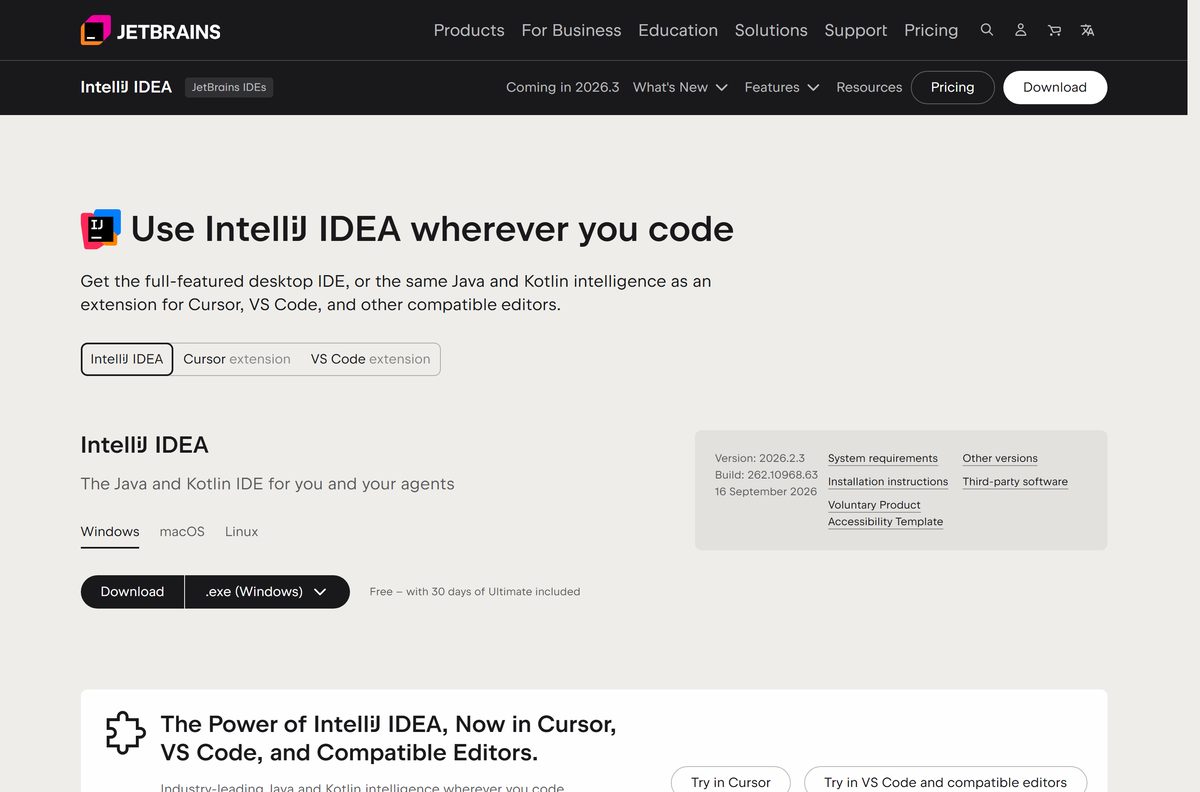Select the macOS platform tab

click(x=182, y=532)
